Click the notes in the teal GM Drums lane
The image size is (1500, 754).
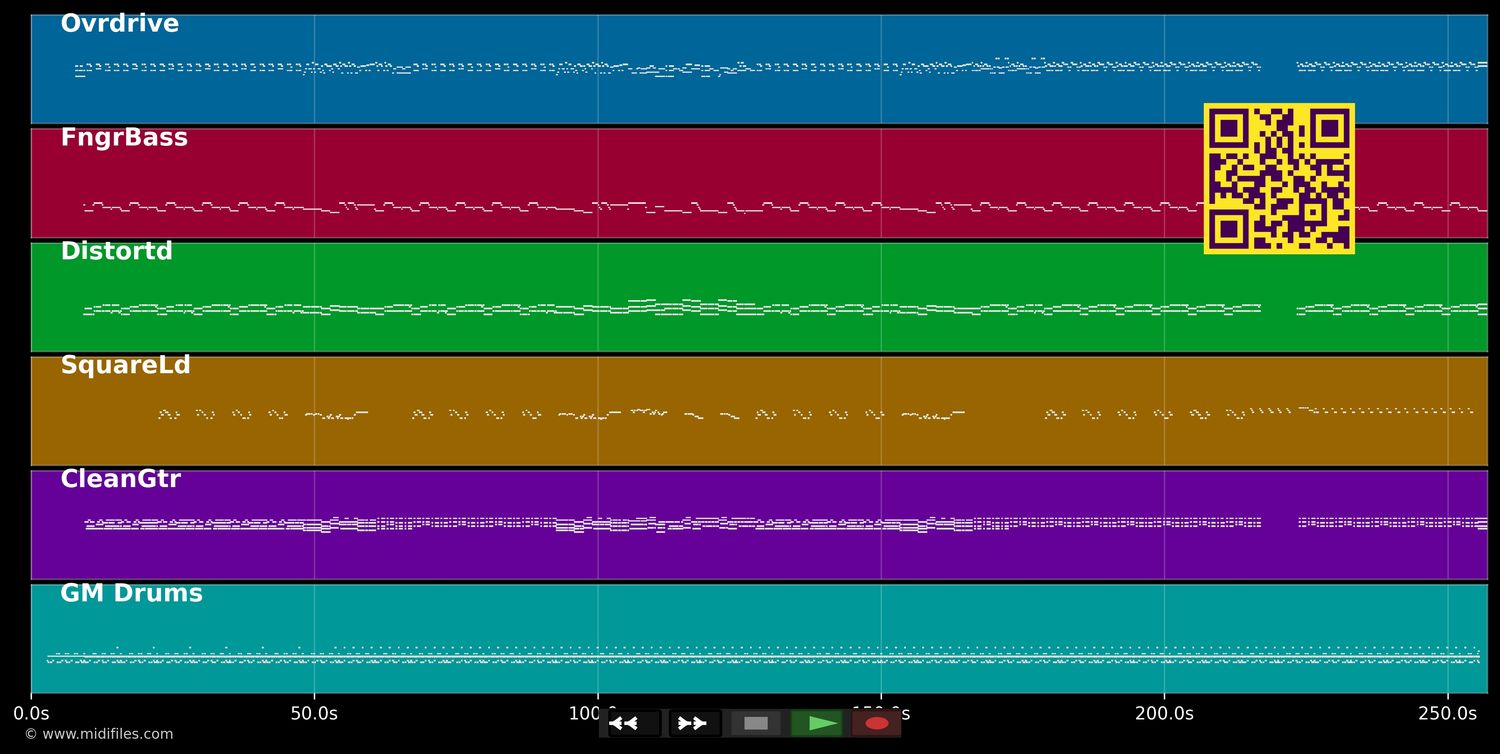click(x=760, y=657)
